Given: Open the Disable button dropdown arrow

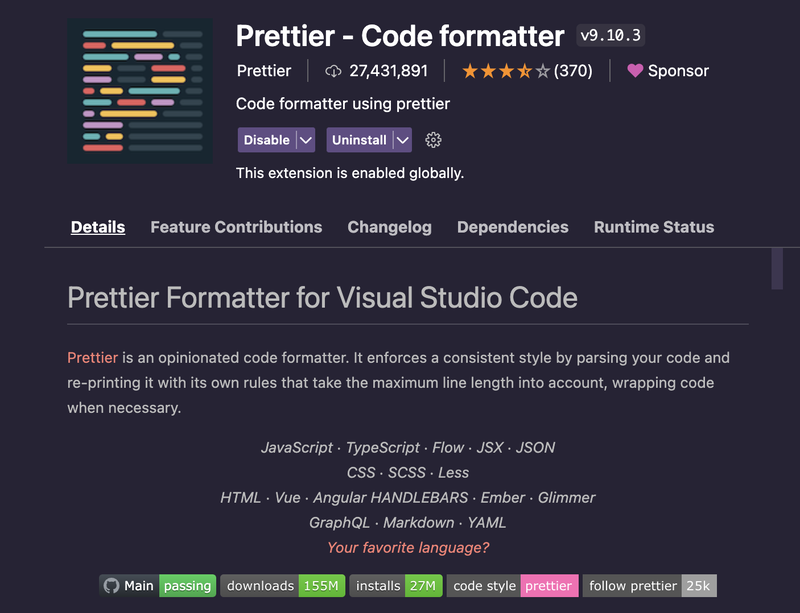Looking at the screenshot, I should pos(308,140).
